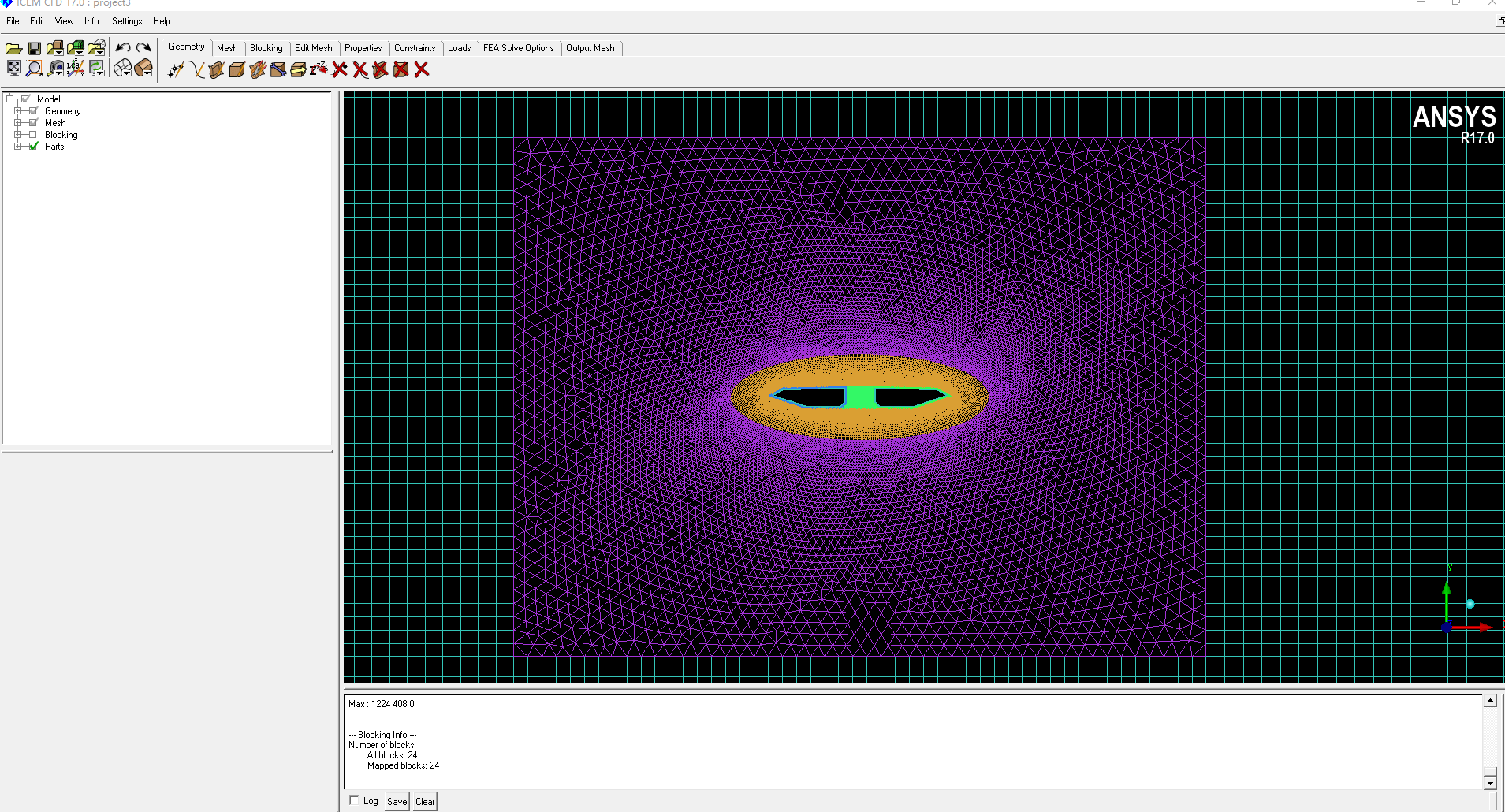Select the Create/Modify Curve tool

196,70
